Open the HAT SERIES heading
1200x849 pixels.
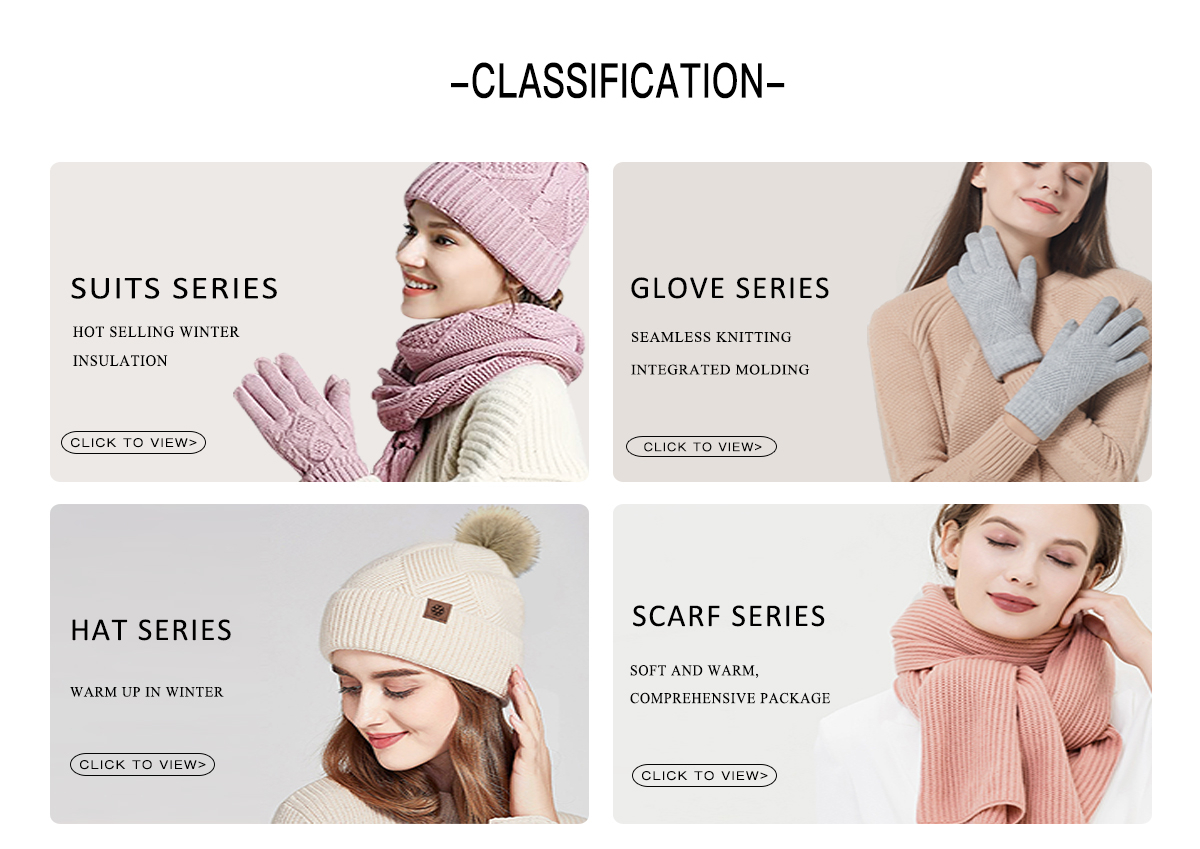pyautogui.click(x=151, y=630)
